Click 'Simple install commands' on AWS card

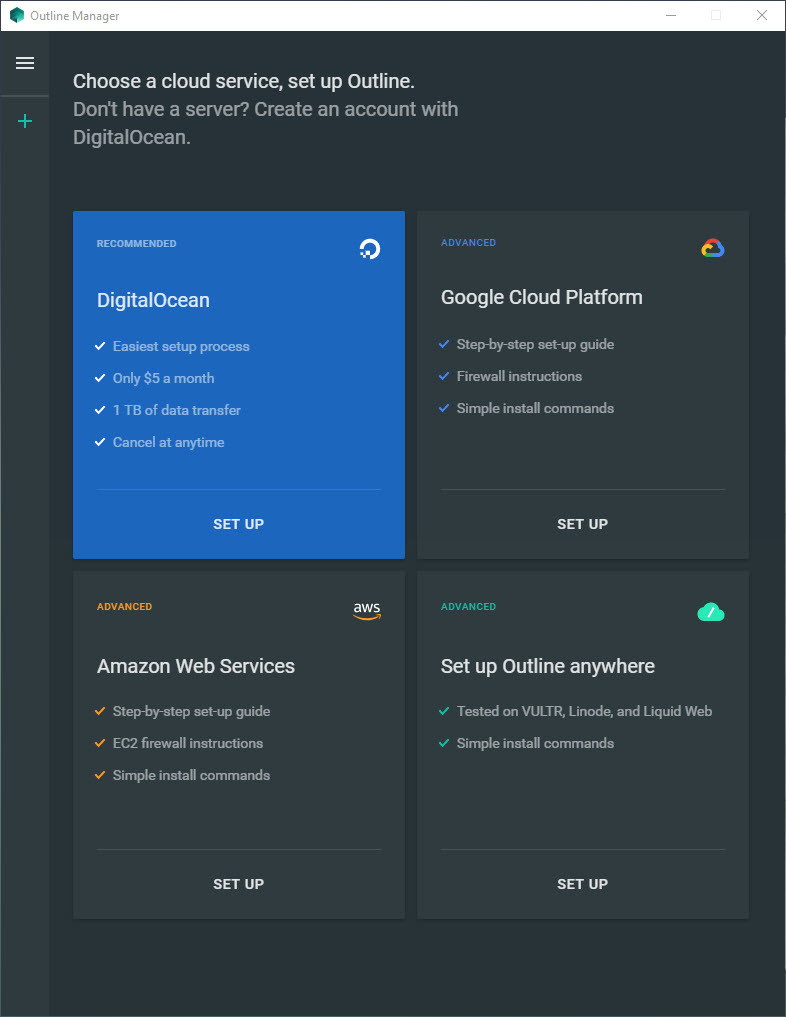[191, 775]
